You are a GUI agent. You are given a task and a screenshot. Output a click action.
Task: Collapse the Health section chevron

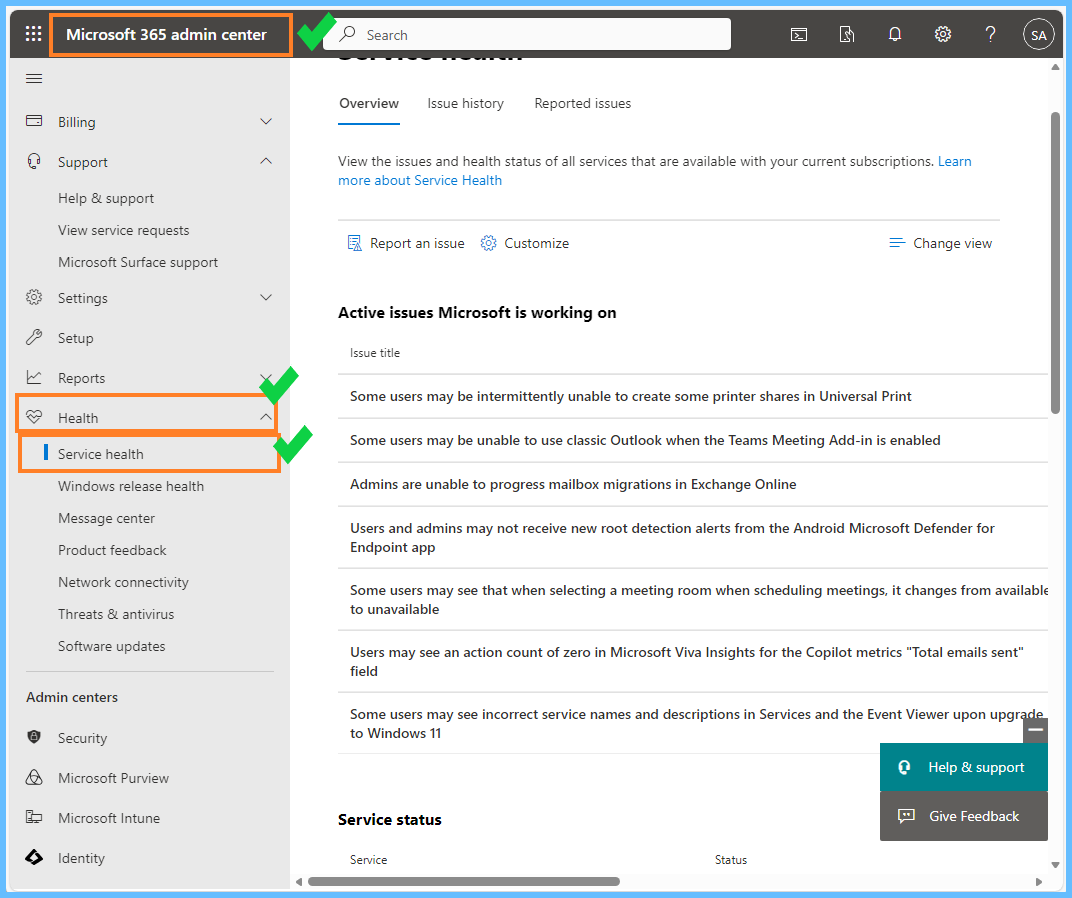pos(266,417)
